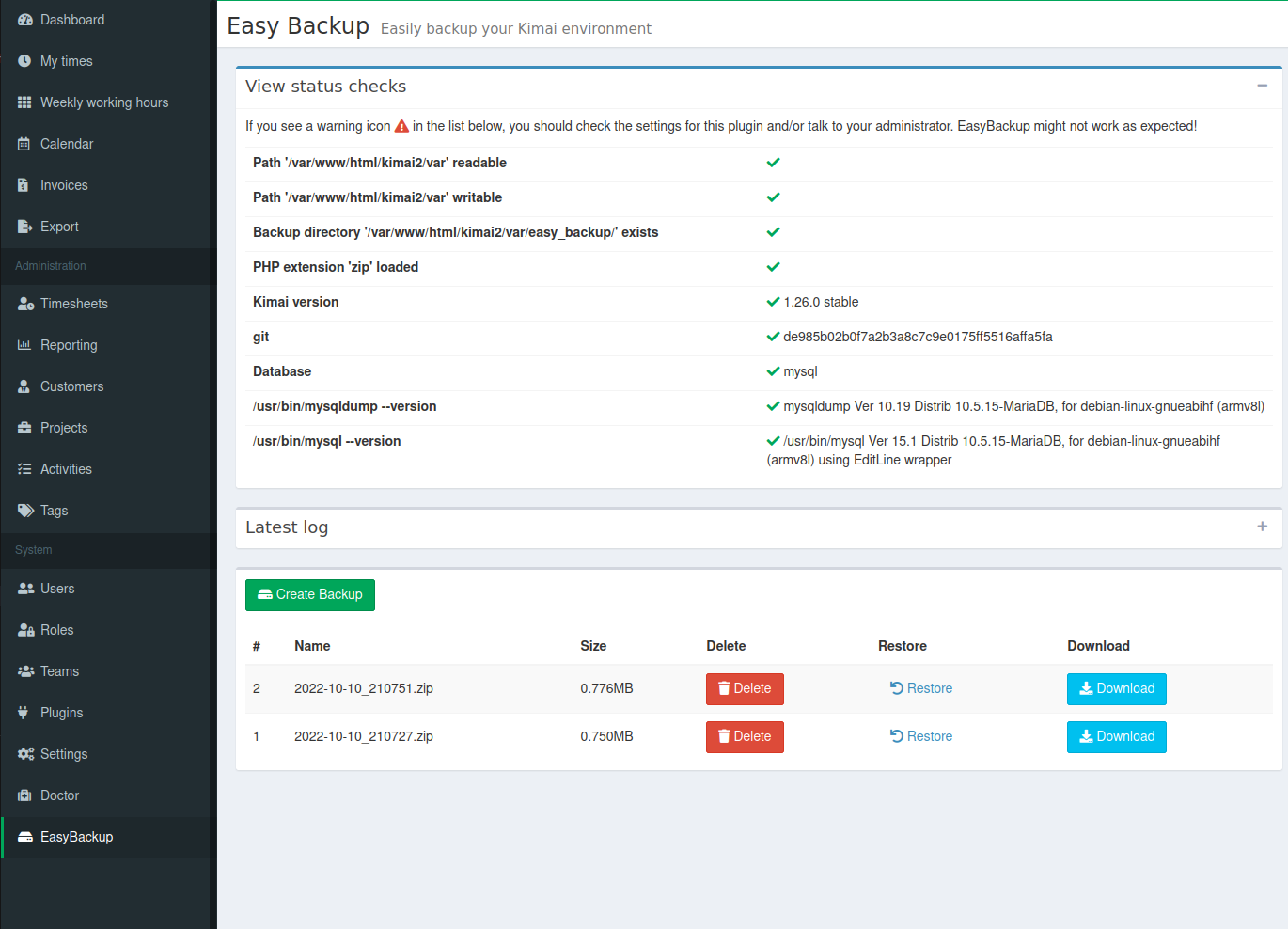Click the Plugins plug icon
The width and height of the screenshot is (1288, 929).
(24, 713)
